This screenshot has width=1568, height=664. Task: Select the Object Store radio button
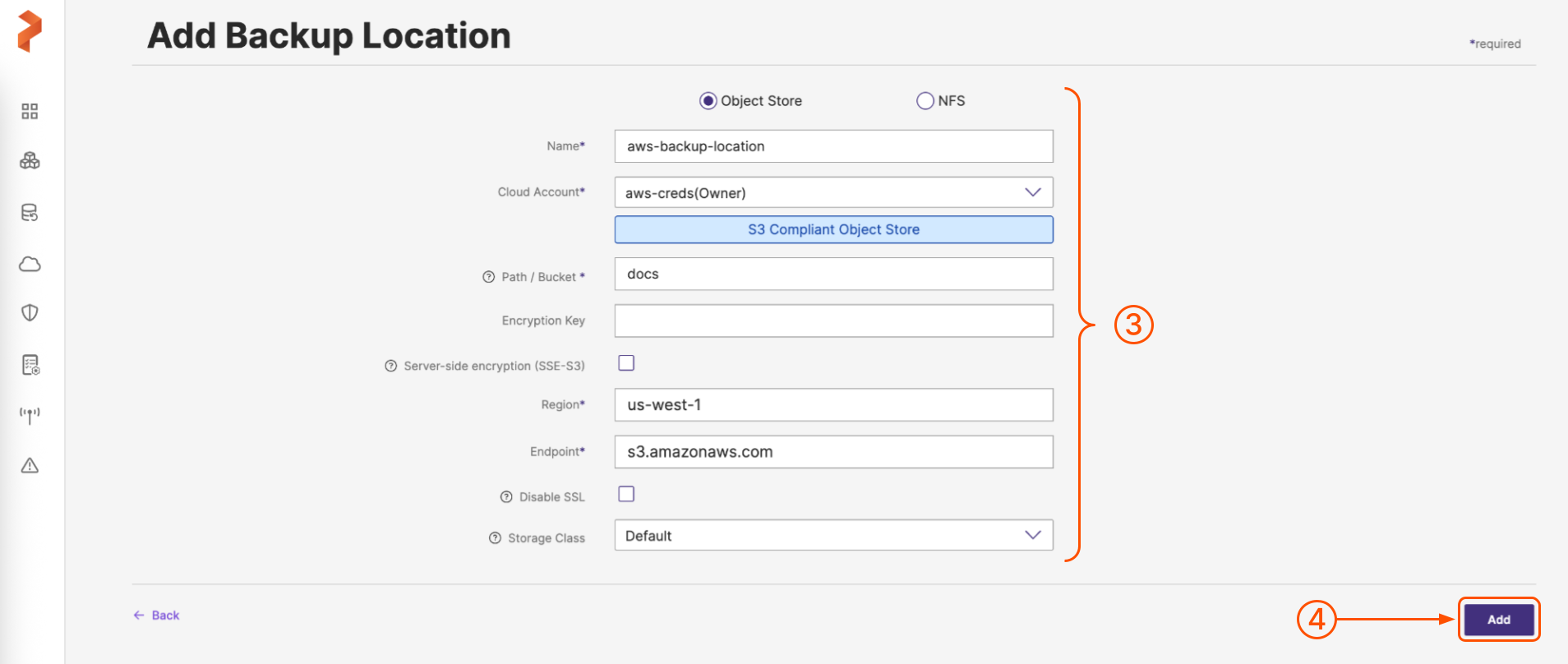tap(708, 101)
